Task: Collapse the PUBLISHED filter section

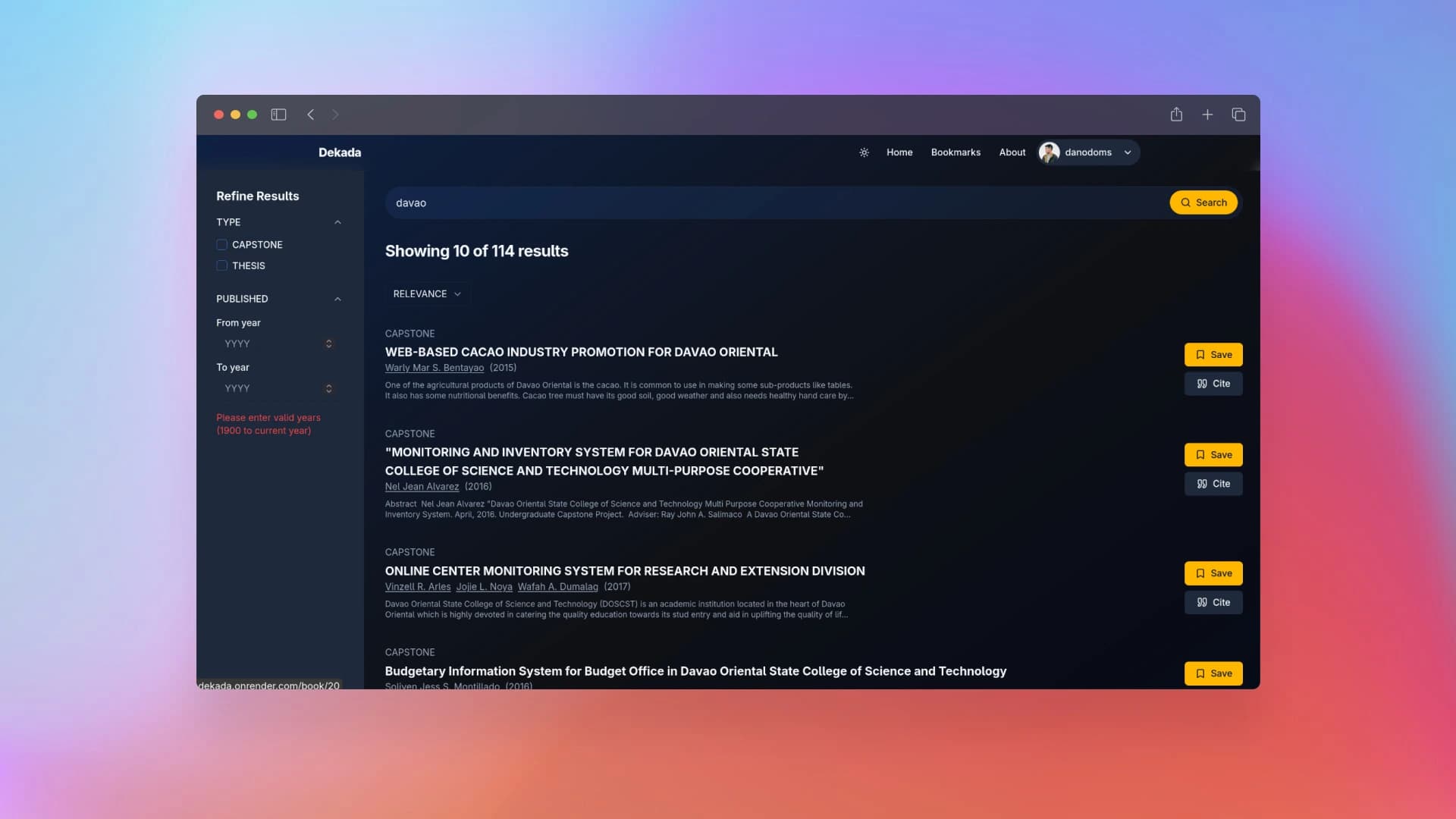Action: coord(337,299)
